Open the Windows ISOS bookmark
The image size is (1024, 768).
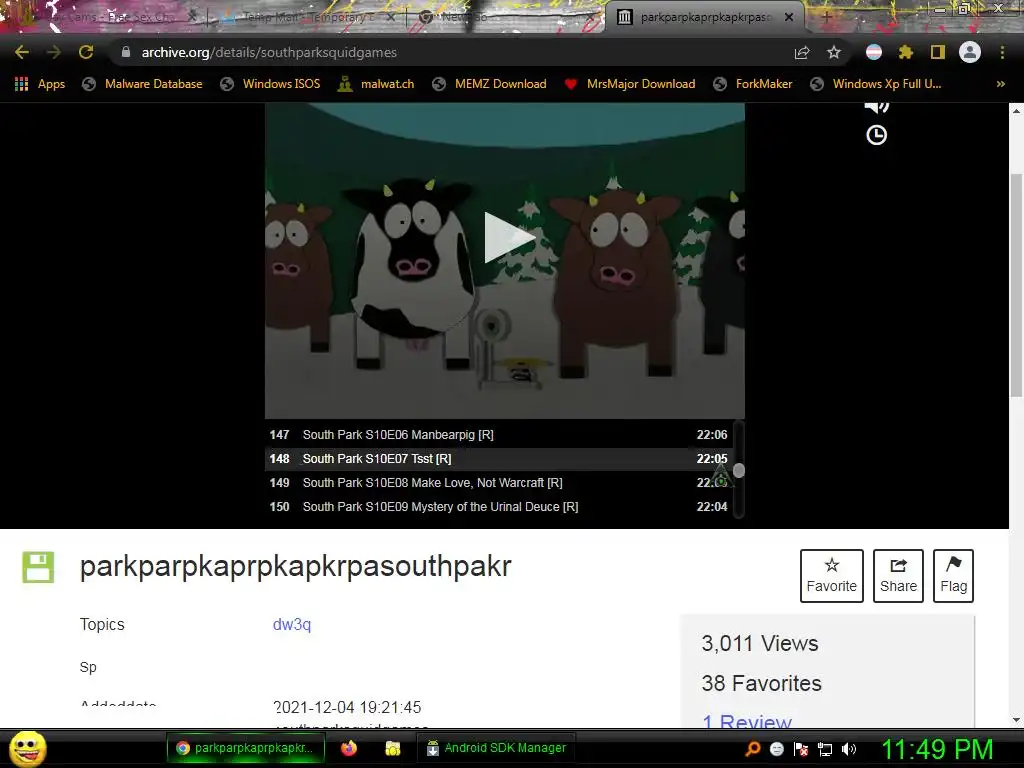point(270,84)
